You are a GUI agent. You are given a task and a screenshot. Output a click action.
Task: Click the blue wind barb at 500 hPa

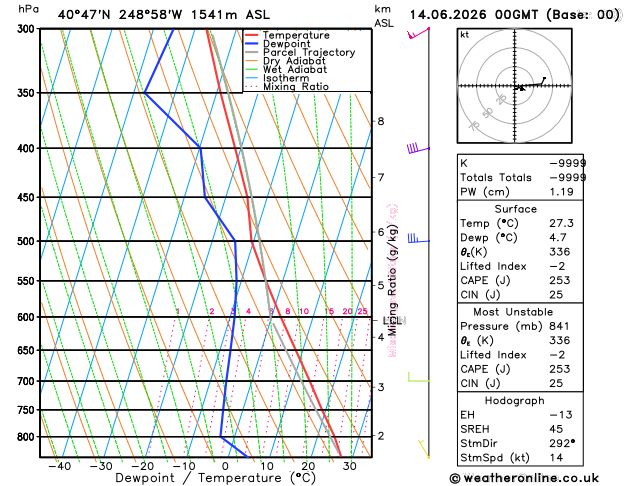click(x=418, y=238)
